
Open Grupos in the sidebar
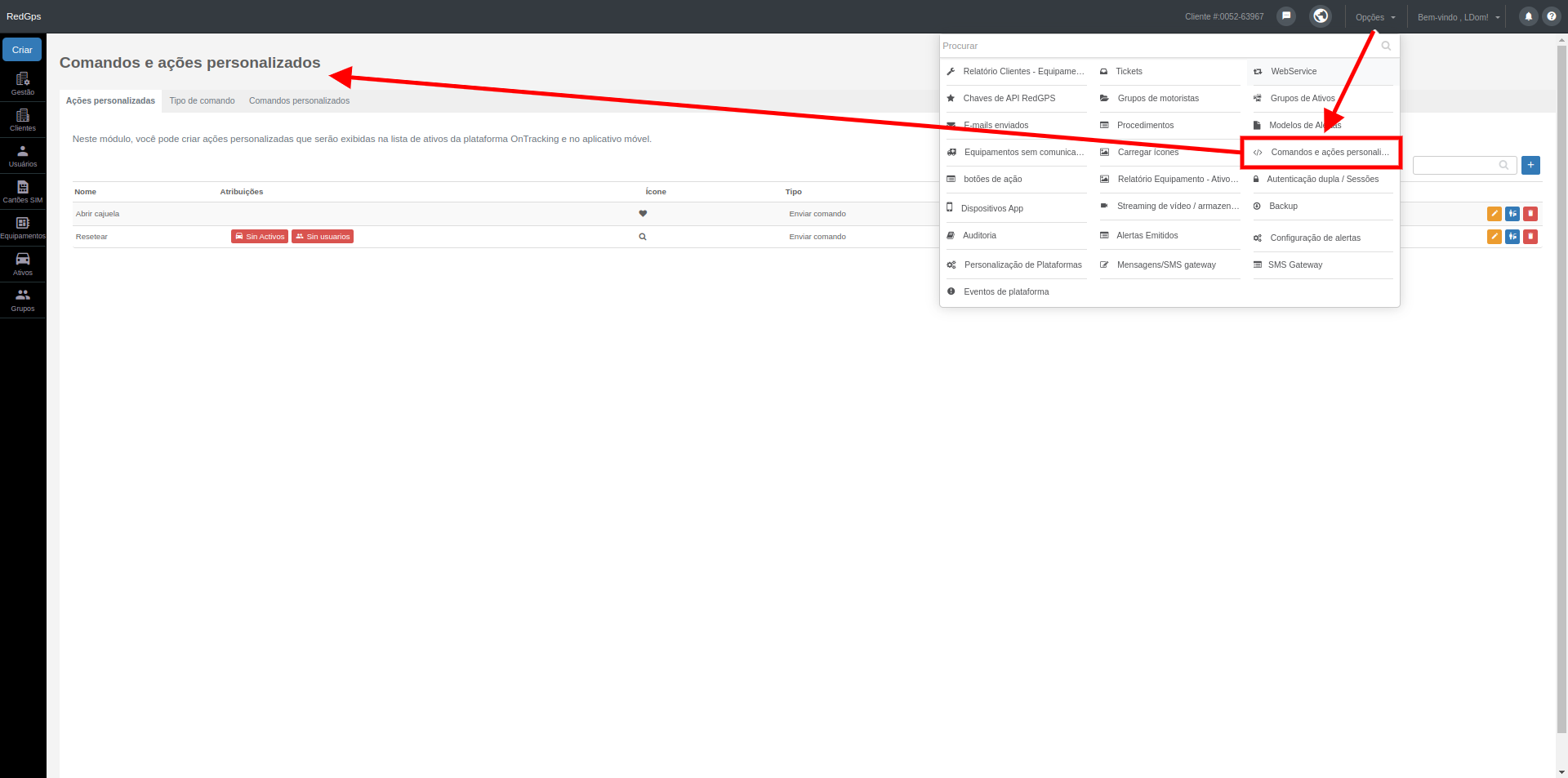tap(23, 300)
